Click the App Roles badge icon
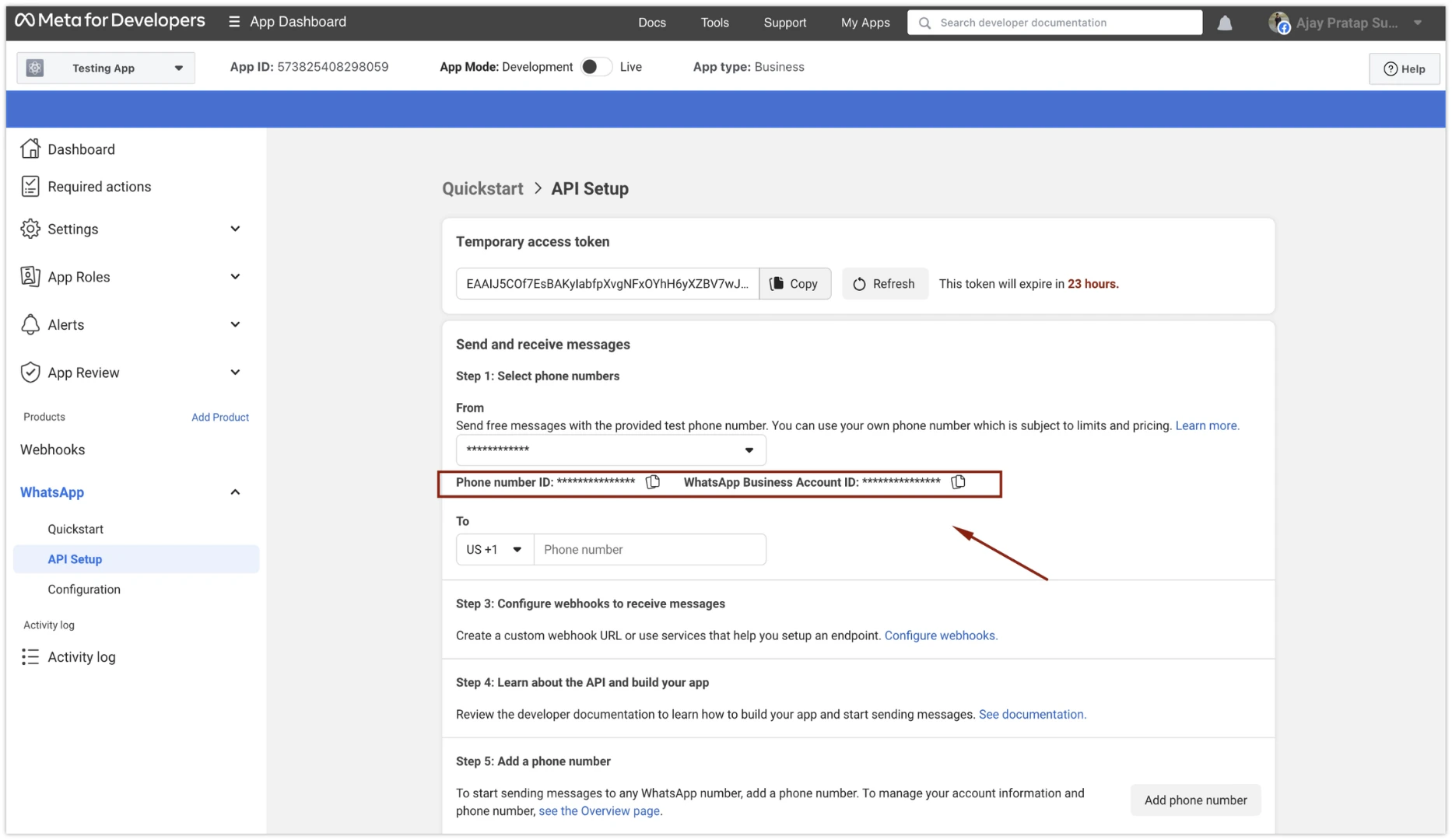Image resolution: width=1452 pixels, height=840 pixels. click(30, 276)
